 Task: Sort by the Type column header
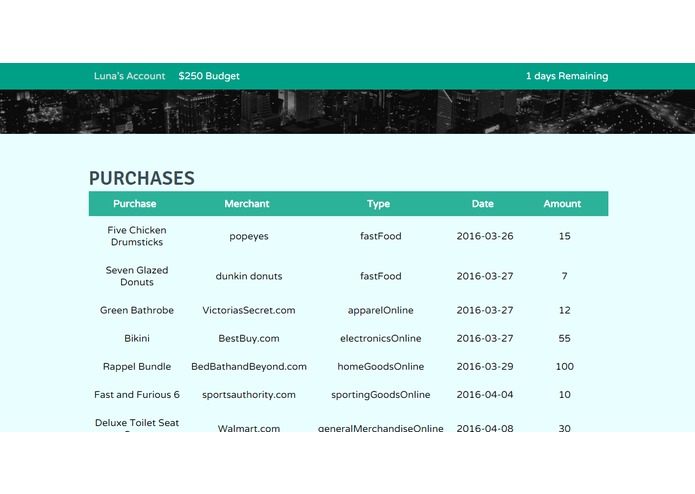pyautogui.click(x=378, y=204)
